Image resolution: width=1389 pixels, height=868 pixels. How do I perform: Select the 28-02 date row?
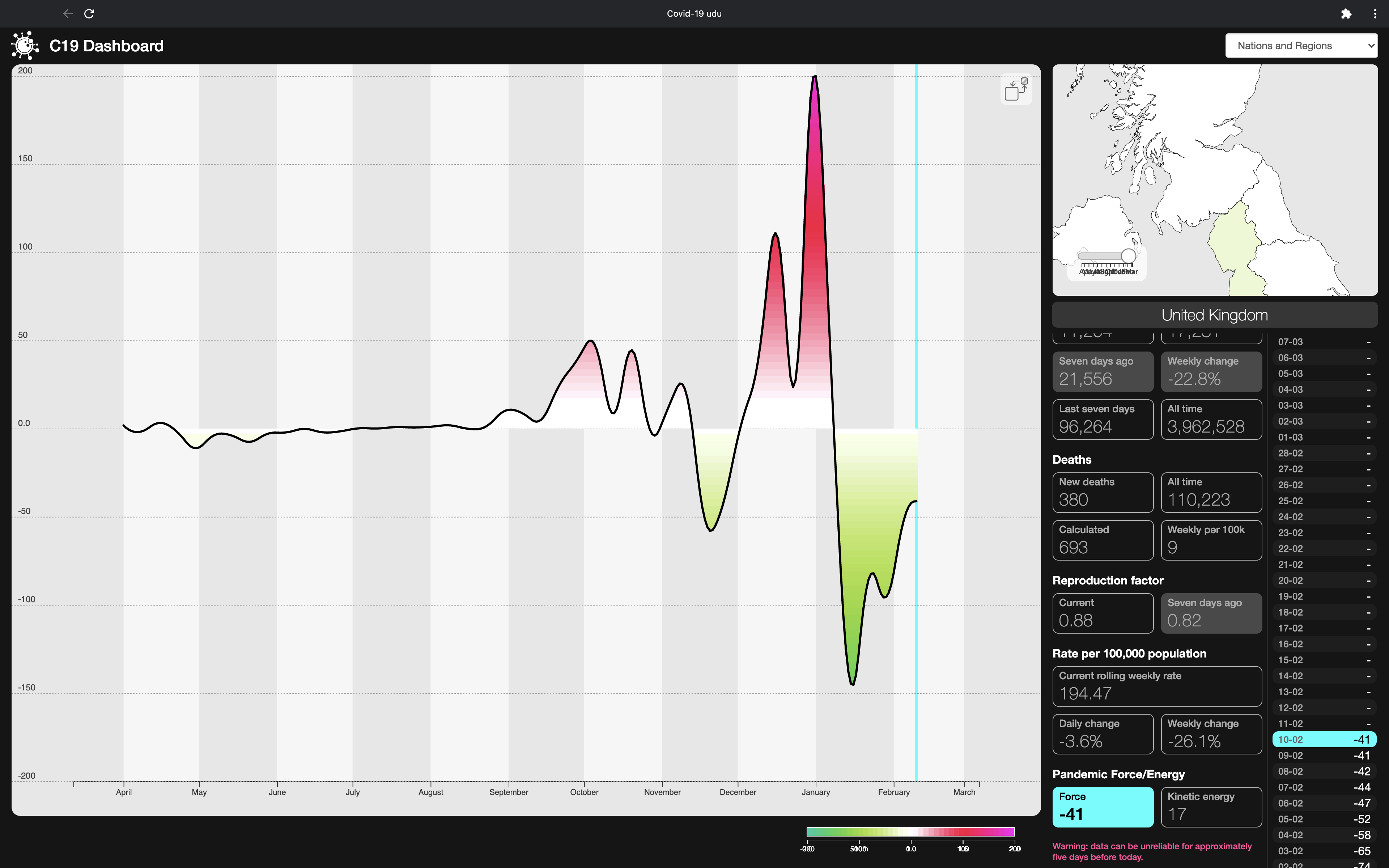[1324, 453]
